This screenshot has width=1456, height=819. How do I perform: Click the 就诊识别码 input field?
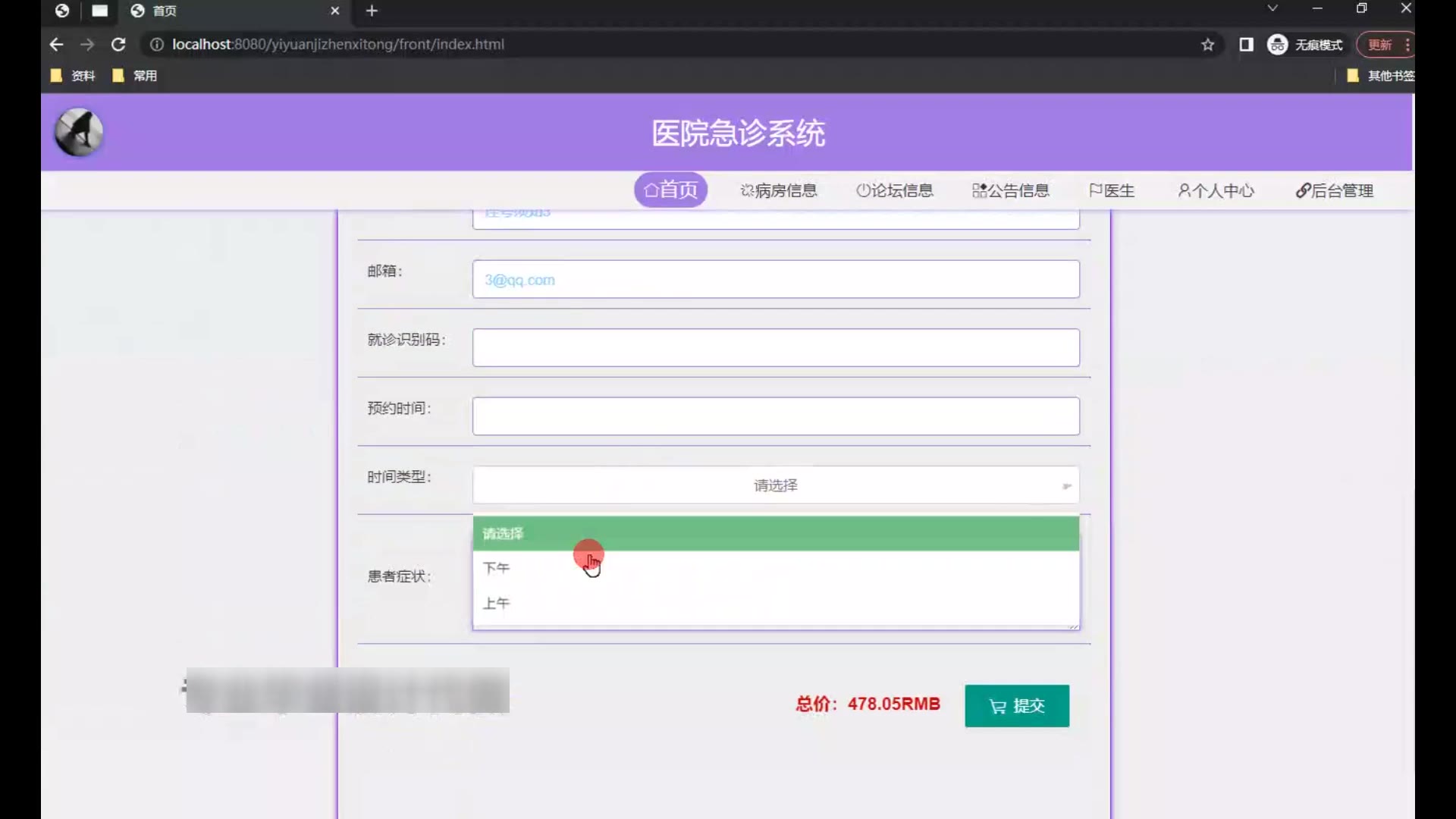pos(775,348)
